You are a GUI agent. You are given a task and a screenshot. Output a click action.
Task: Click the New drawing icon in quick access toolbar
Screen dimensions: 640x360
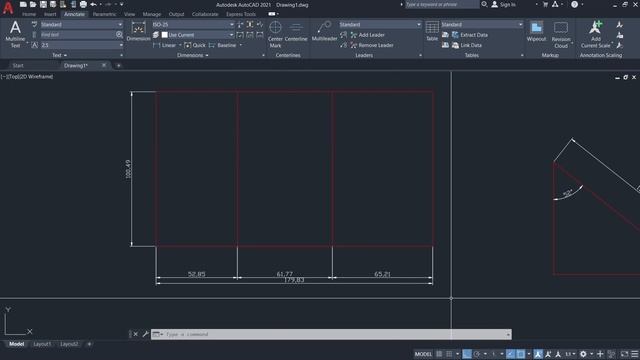[x=23, y=4]
